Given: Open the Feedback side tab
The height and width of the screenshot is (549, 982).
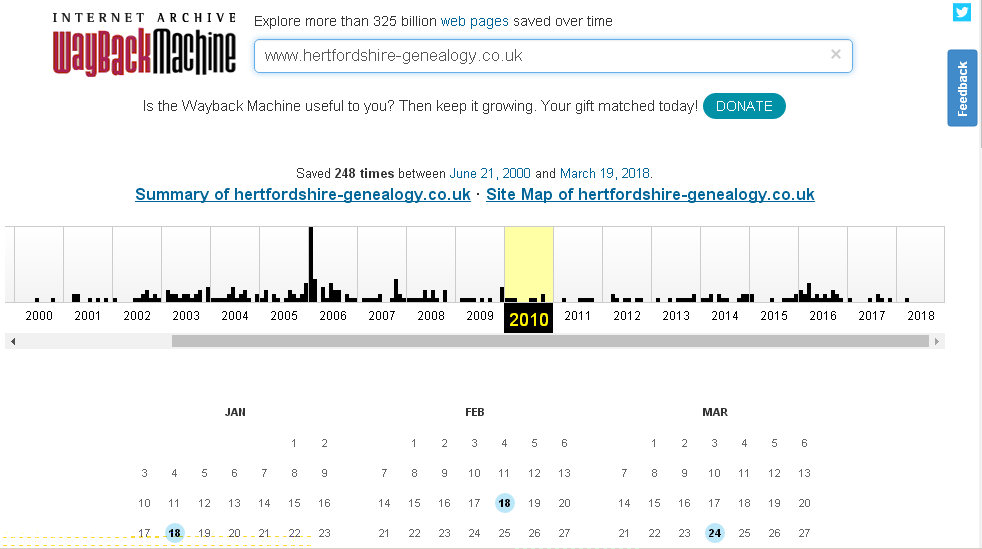Looking at the screenshot, I should point(962,88).
